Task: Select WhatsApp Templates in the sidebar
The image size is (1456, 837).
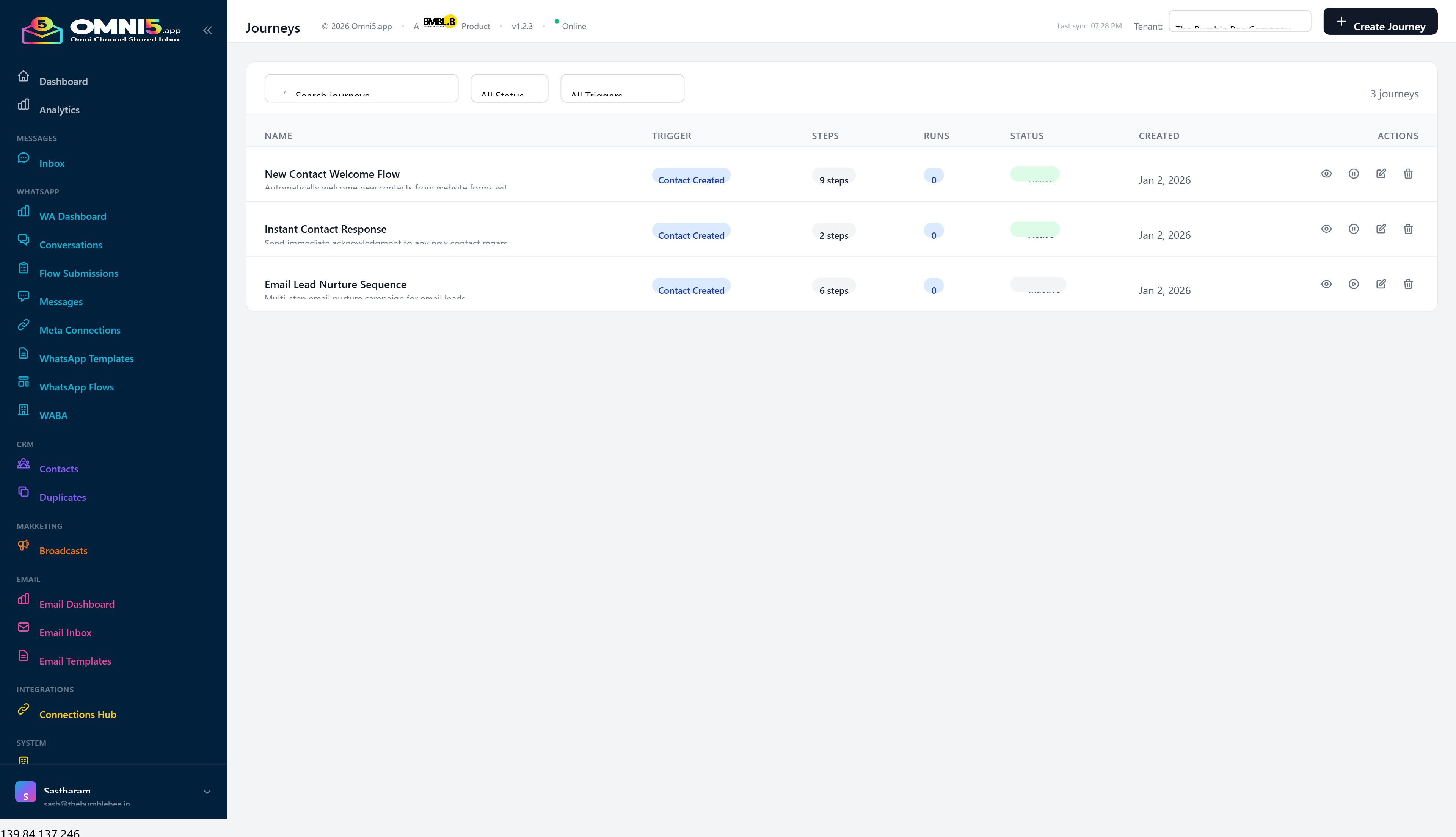Action: pyautogui.click(x=87, y=358)
